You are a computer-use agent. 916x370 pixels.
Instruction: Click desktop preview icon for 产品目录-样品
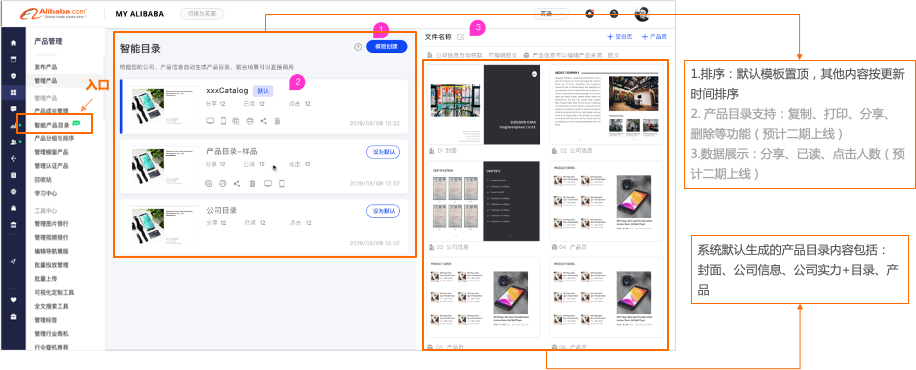click(268, 184)
